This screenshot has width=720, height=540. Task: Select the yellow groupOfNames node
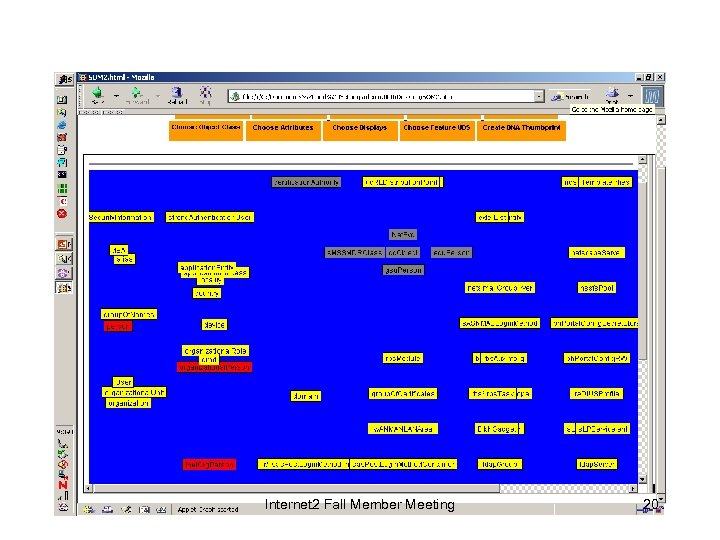[129, 315]
